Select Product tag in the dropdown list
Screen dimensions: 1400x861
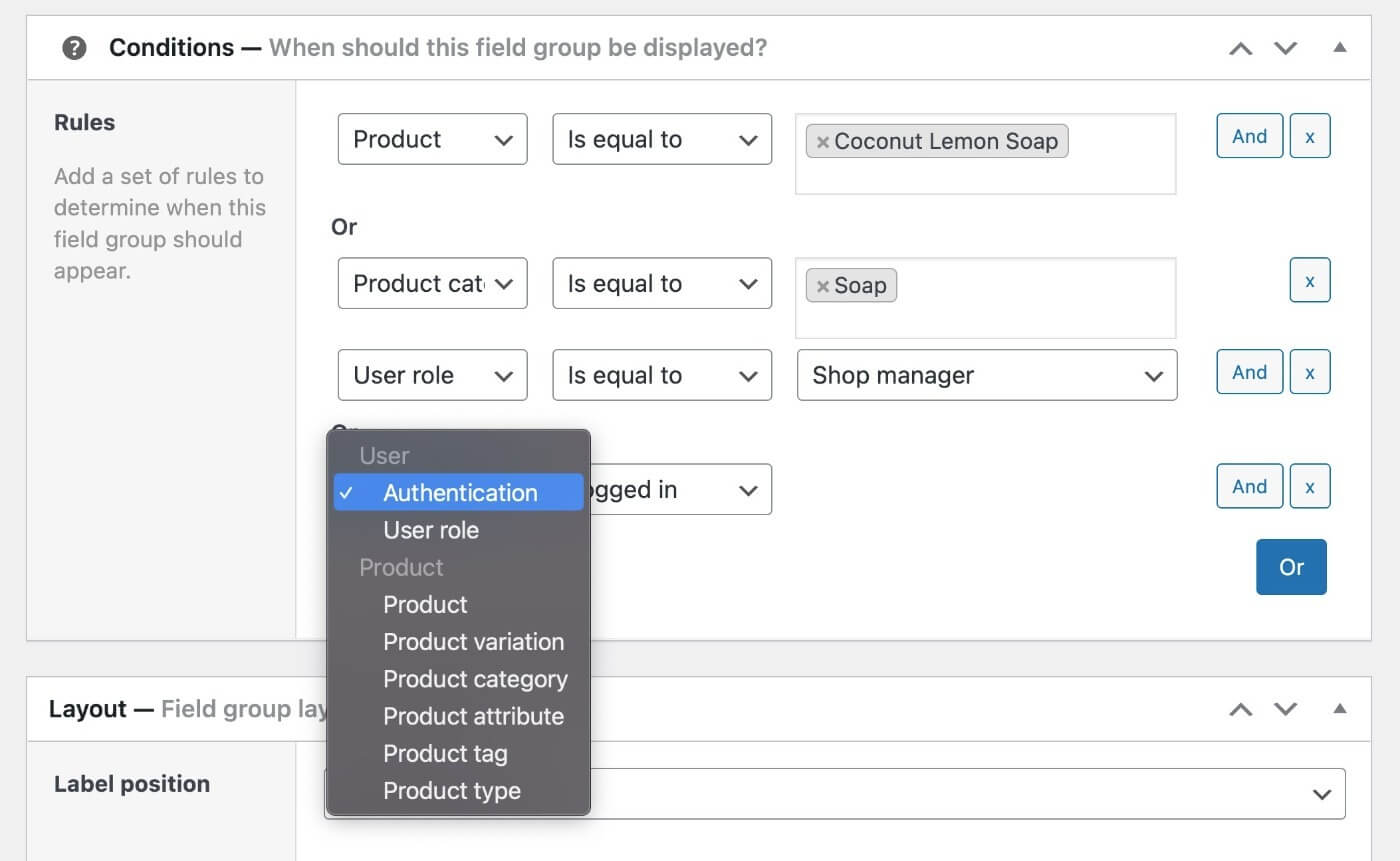[458, 753]
